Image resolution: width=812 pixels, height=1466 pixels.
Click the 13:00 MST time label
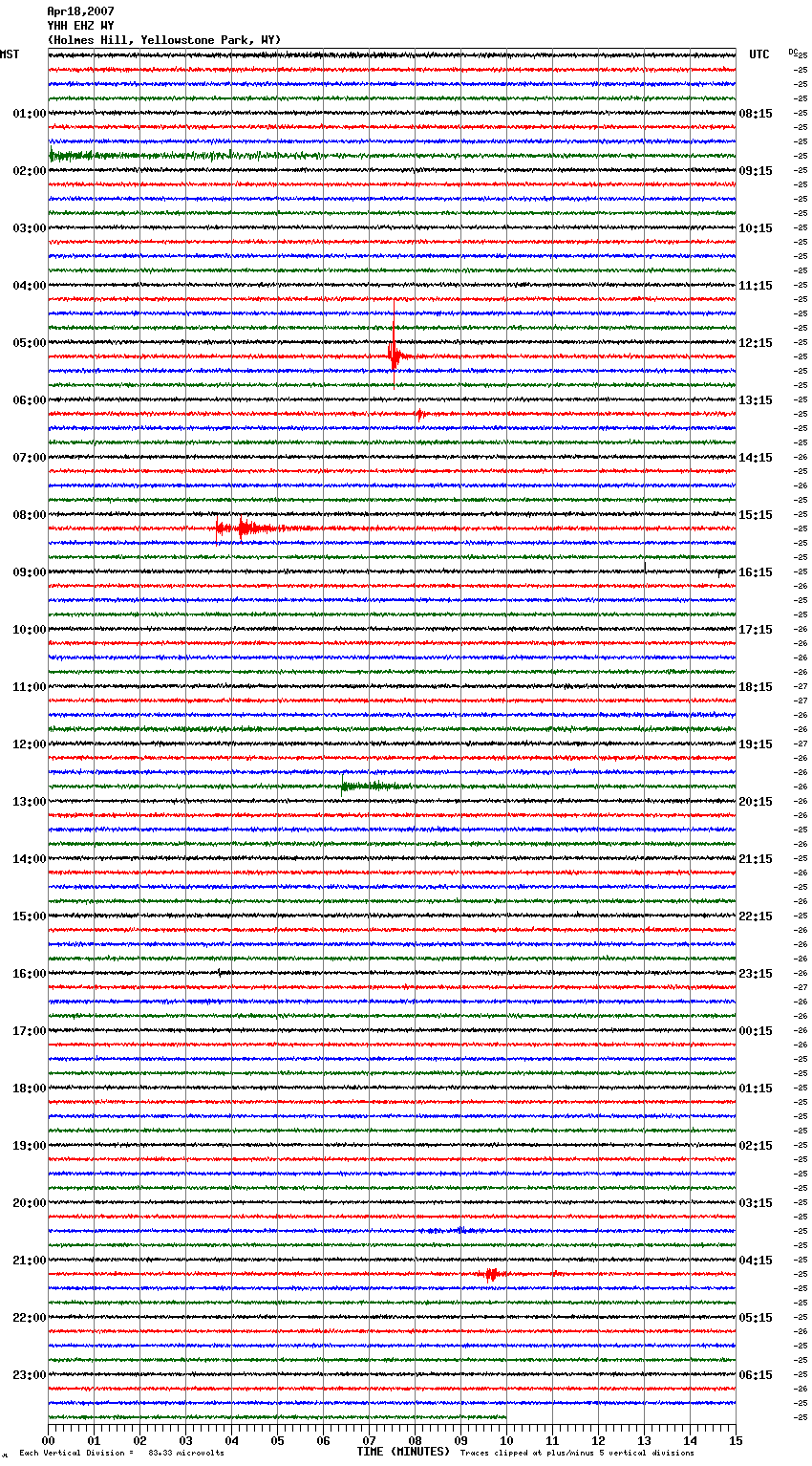point(30,802)
